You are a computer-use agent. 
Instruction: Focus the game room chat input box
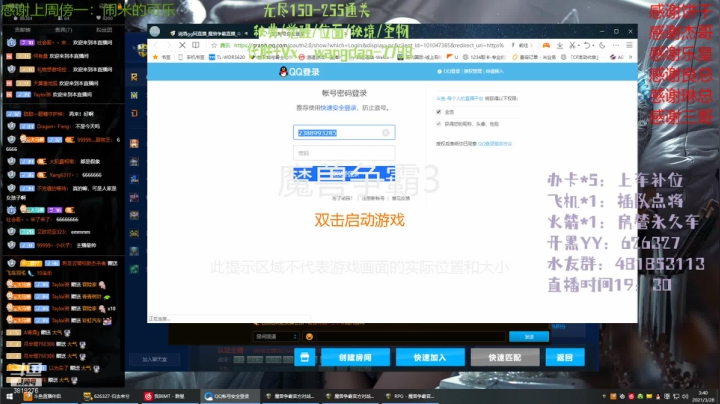point(411,337)
